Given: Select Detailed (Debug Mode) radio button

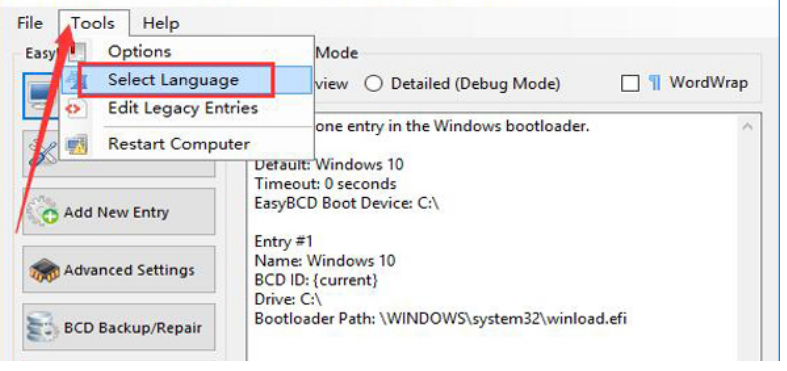Looking at the screenshot, I should pyautogui.click(x=373, y=84).
